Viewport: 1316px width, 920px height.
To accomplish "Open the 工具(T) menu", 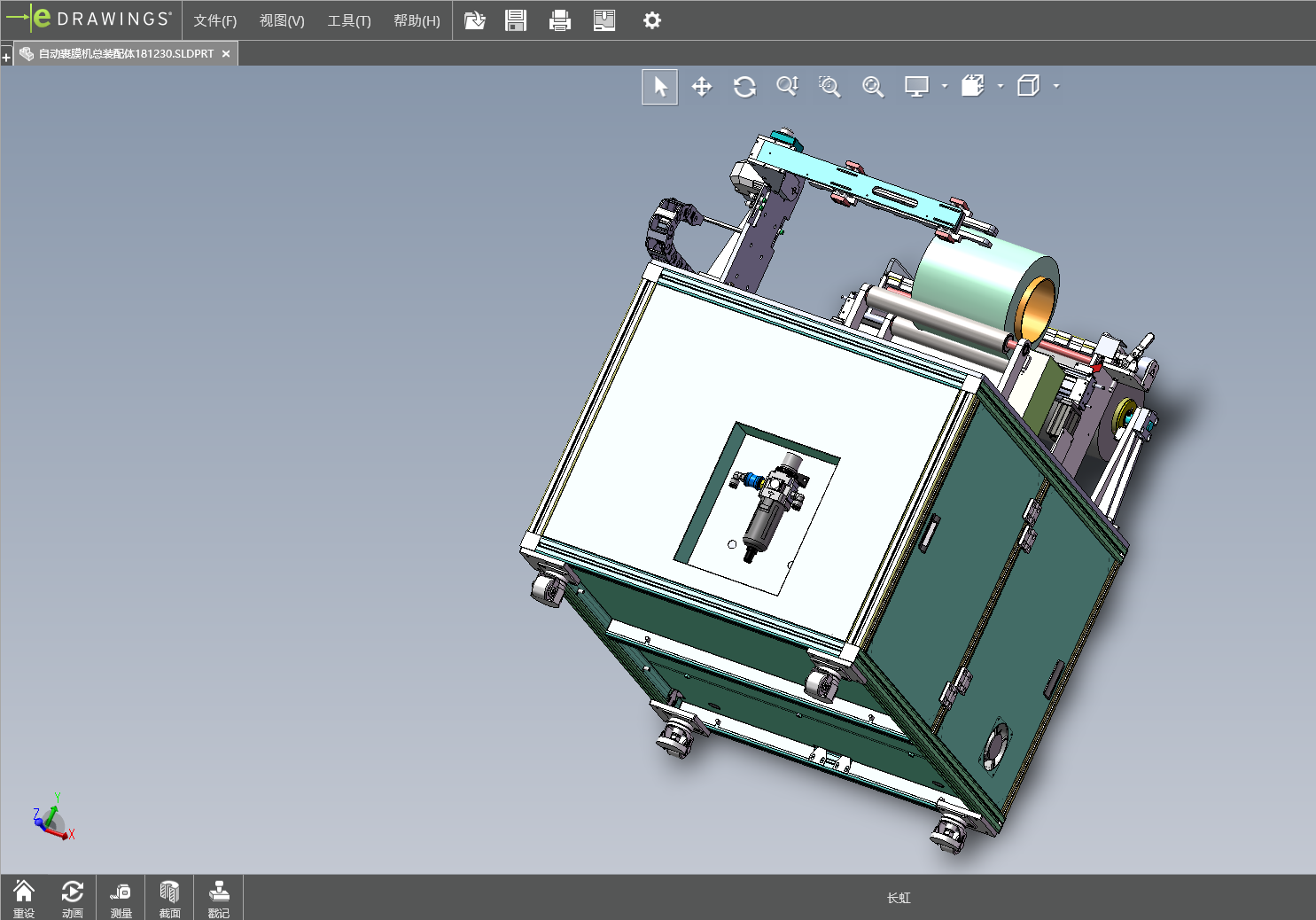I will 349,20.
